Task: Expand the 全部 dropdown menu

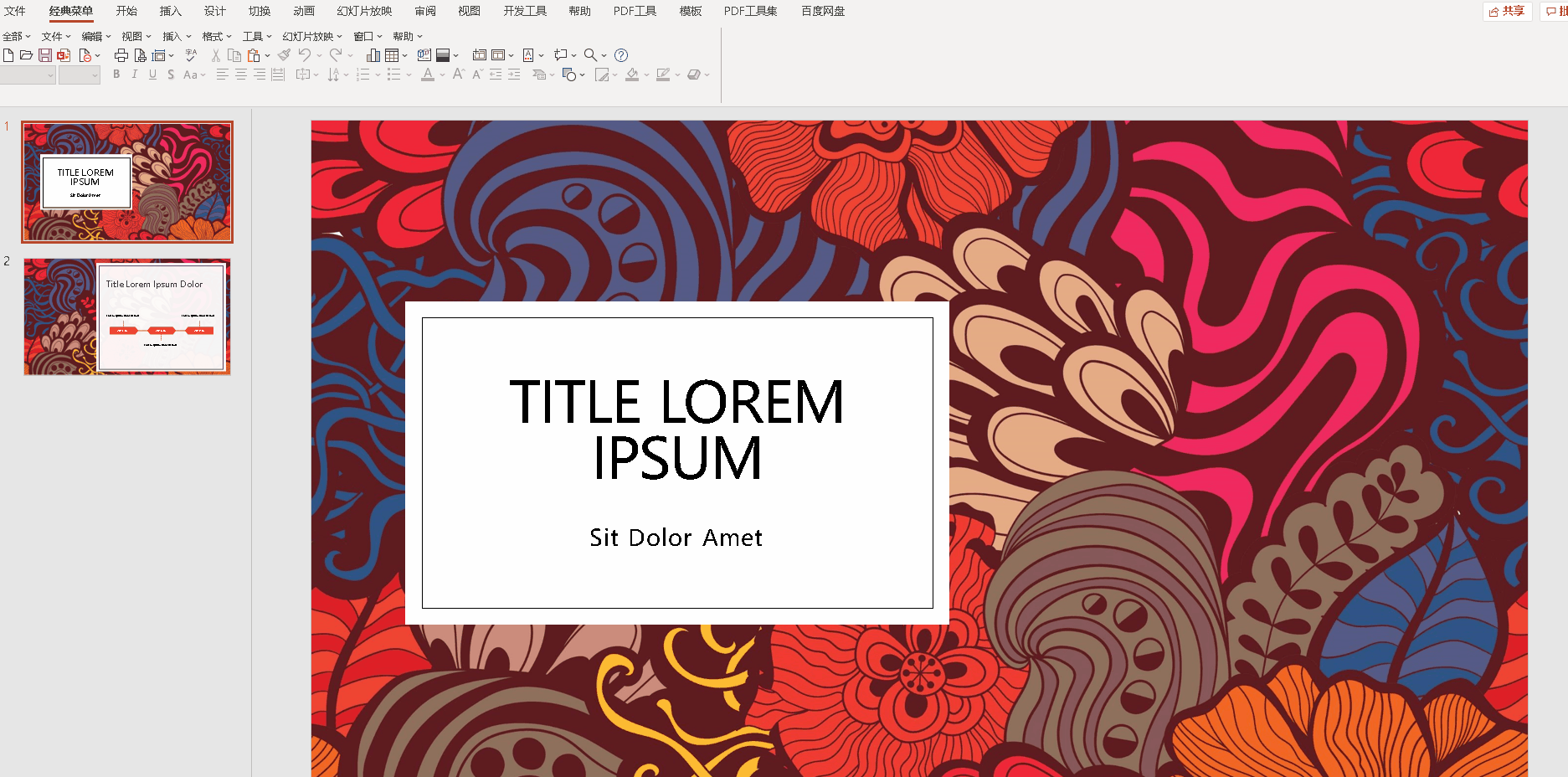Action: [x=16, y=36]
